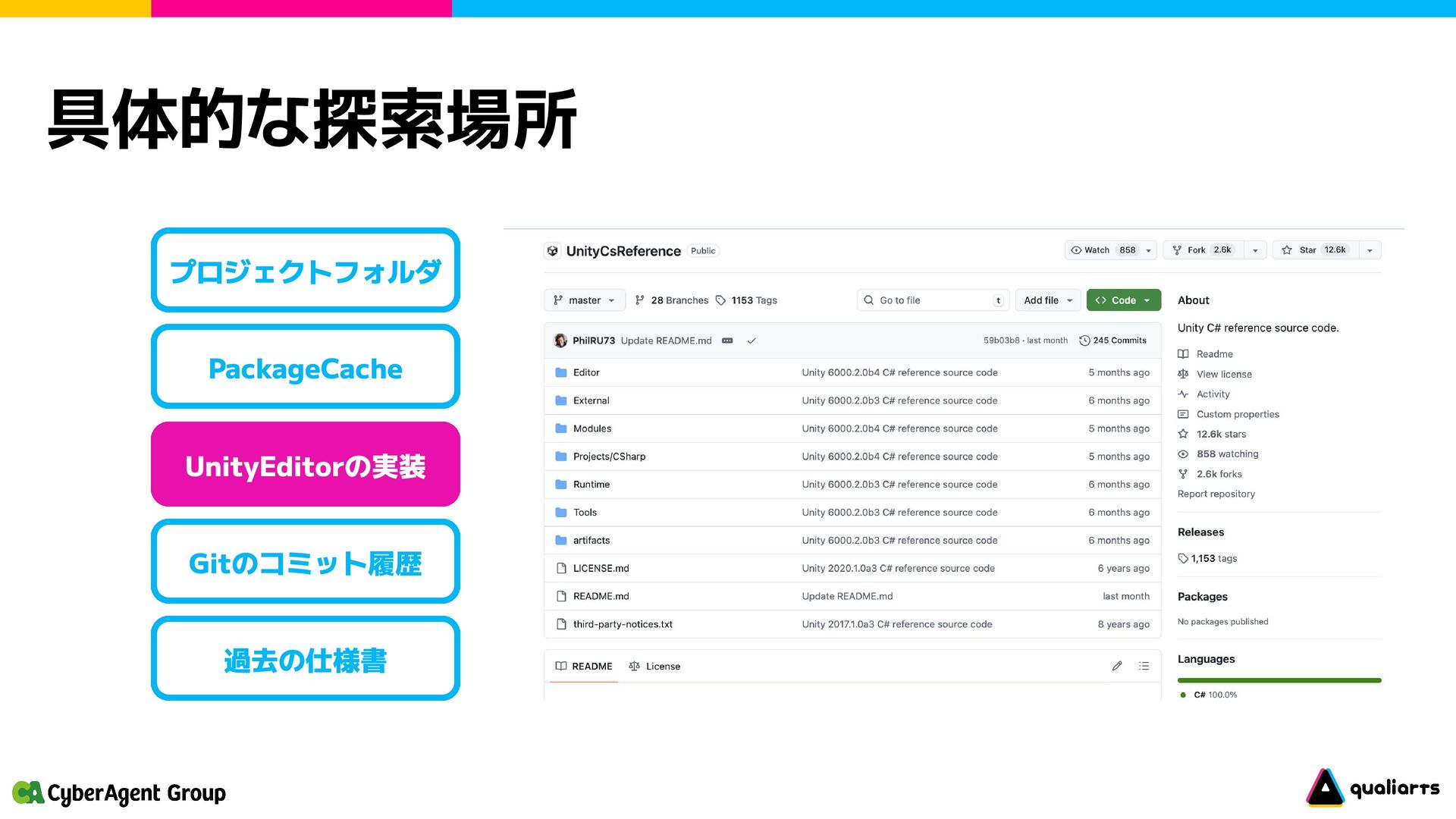Expand the green Code dropdown
The height and width of the screenshot is (819, 1456).
tap(1123, 300)
